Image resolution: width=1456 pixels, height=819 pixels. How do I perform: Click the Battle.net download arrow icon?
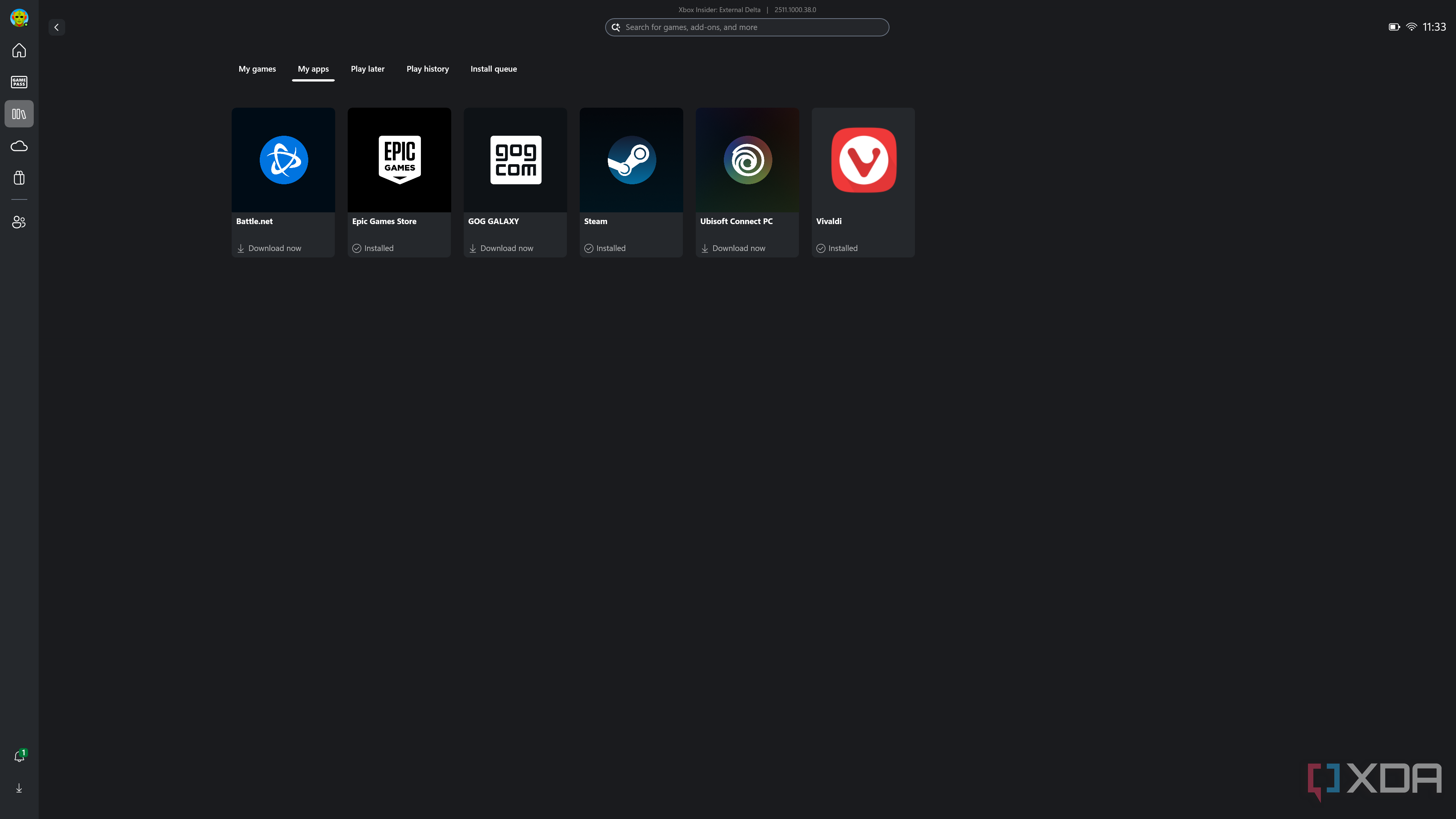[x=241, y=248]
